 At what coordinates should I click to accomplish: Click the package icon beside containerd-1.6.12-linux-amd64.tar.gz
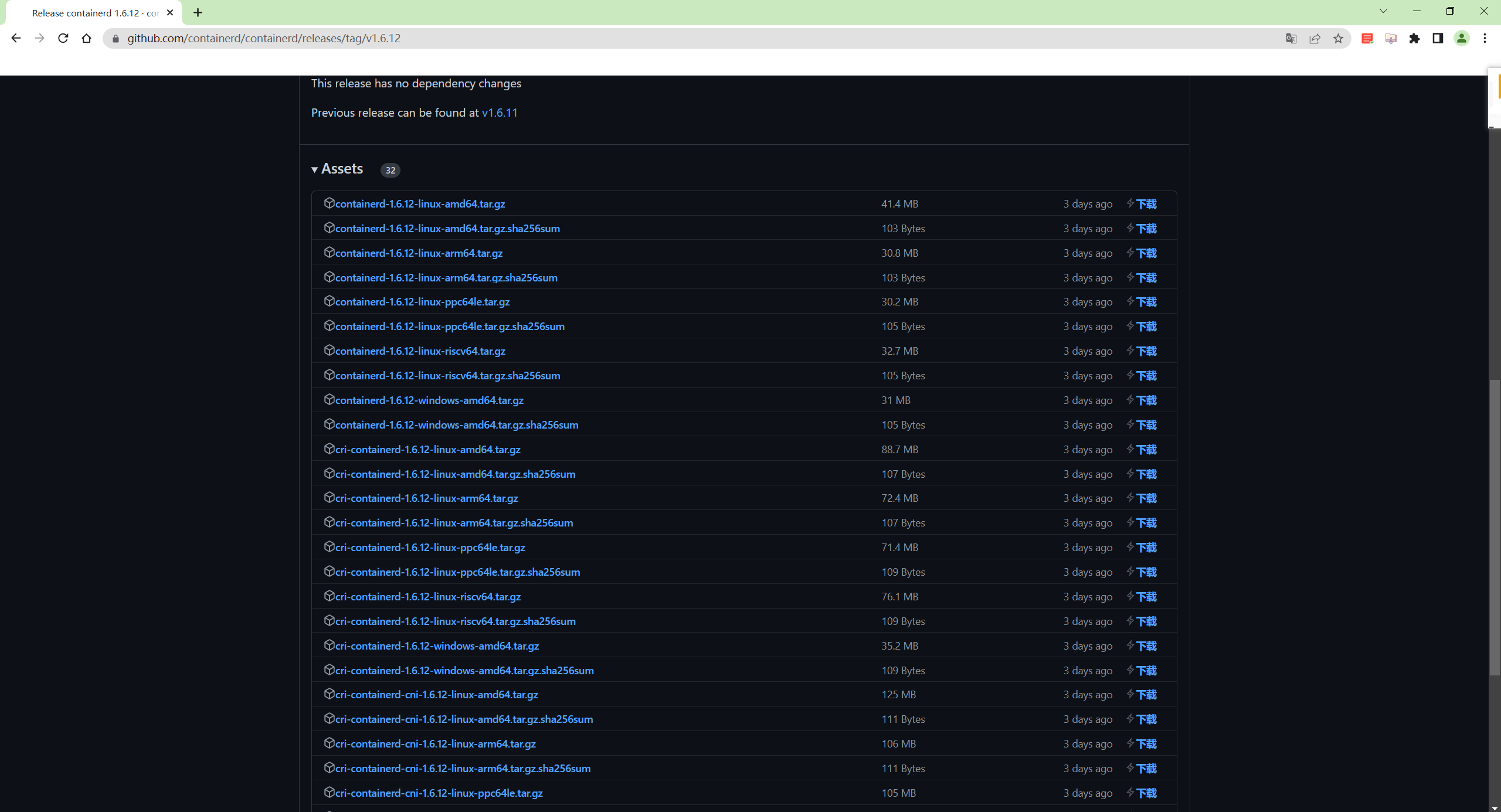pyautogui.click(x=329, y=203)
